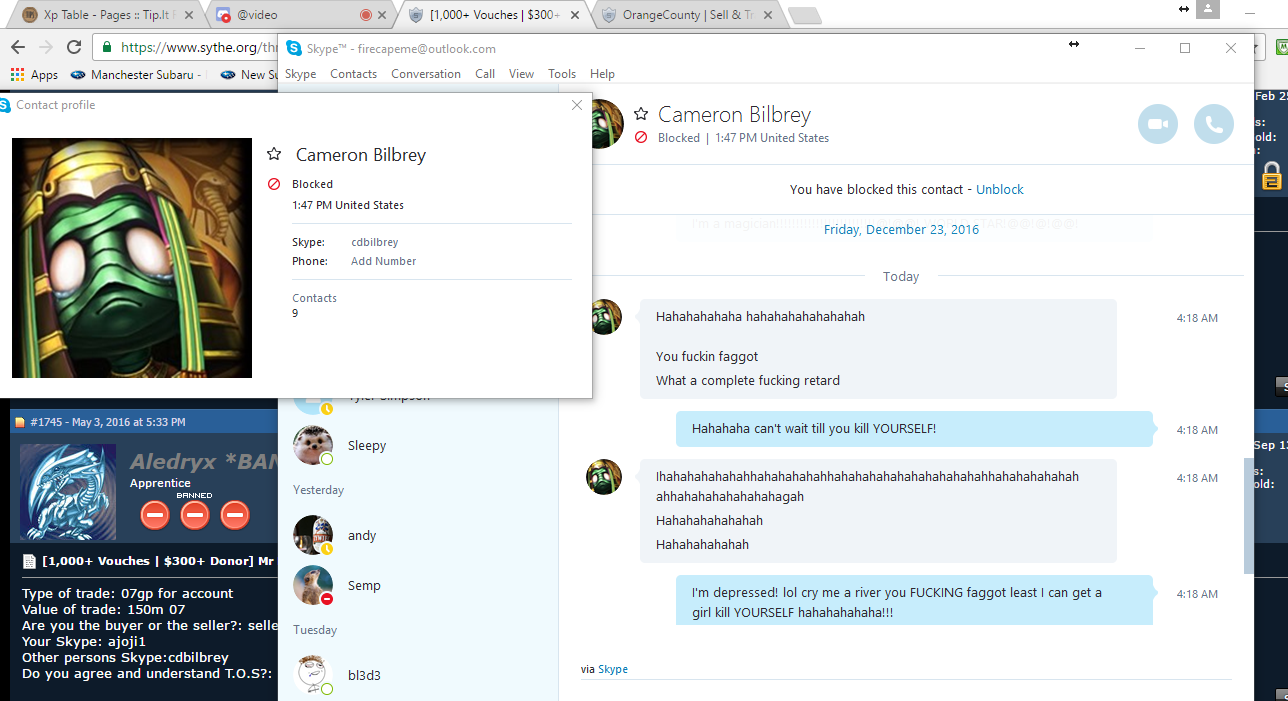The width and height of the screenshot is (1288, 701).
Task: Open the Tools menu
Action: click(562, 74)
